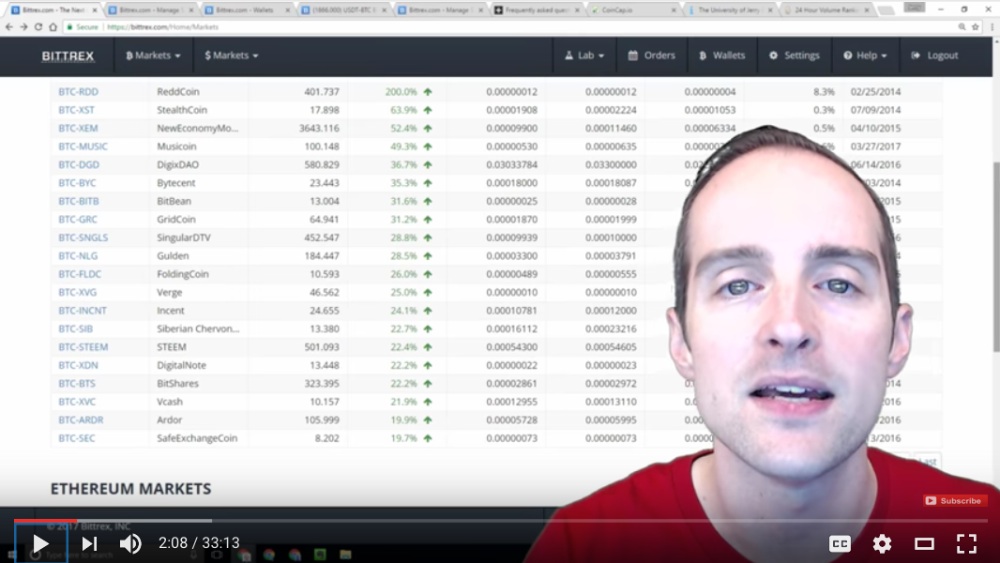Open the BTC-BYC market link
Viewport: 1000px width, 563px height.
pos(77,183)
